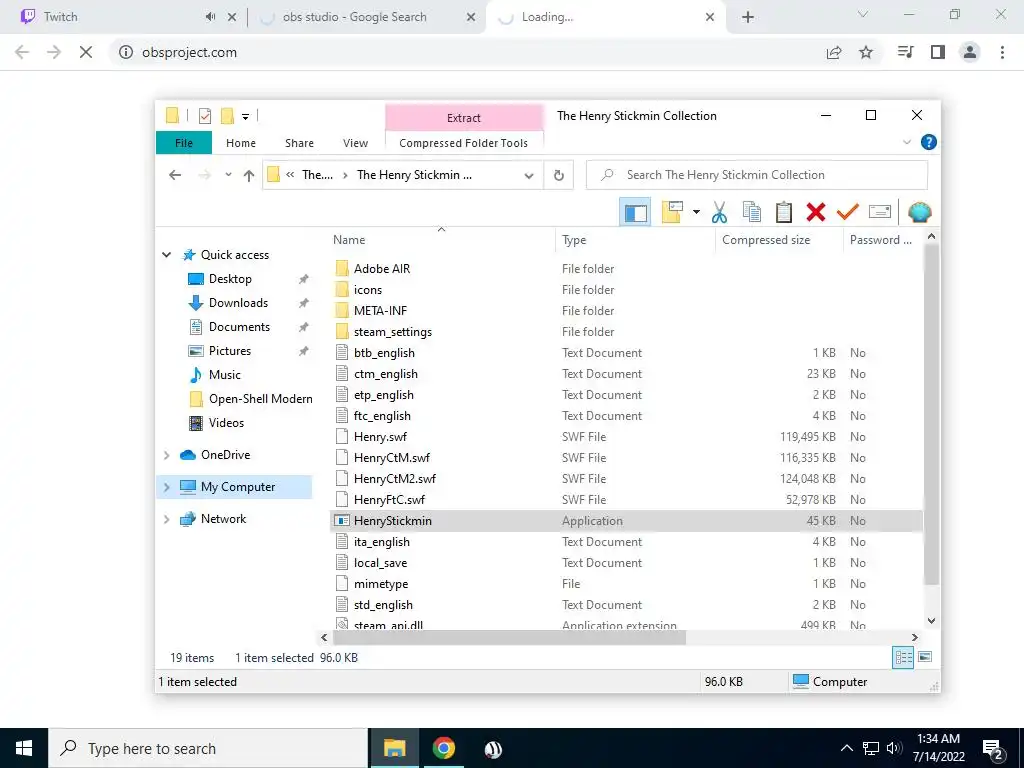Click the Paste clipboard toolbar icon
This screenshot has width=1024, height=768.
[784, 212]
